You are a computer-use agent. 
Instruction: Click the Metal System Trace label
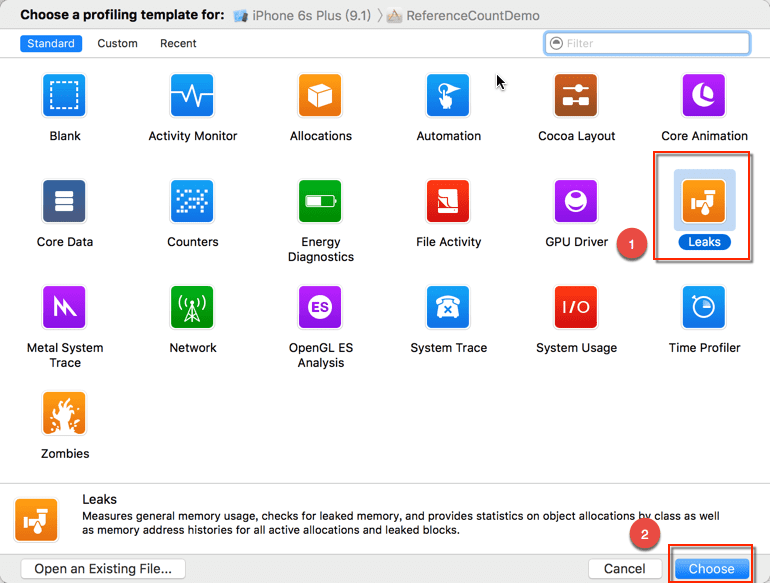[x=65, y=355]
